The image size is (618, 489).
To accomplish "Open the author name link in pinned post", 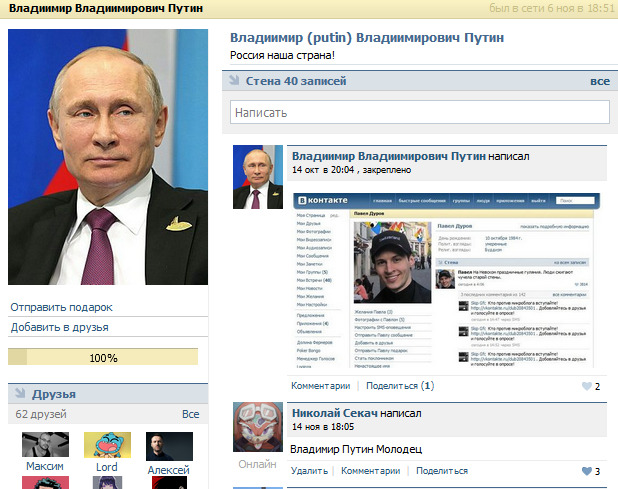I will [389, 156].
